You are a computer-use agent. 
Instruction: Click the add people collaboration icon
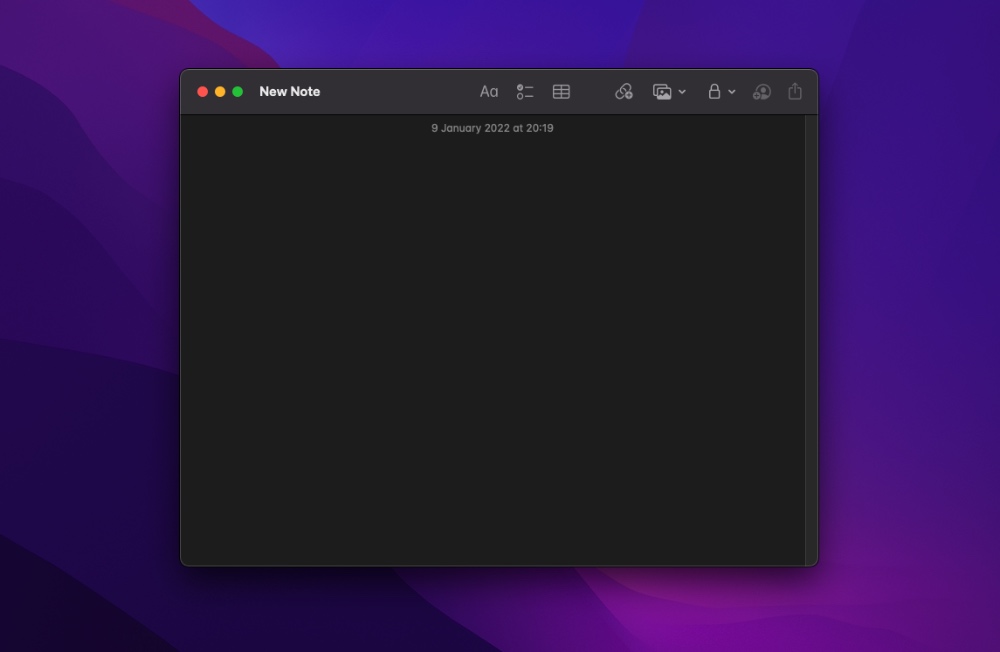tap(761, 92)
